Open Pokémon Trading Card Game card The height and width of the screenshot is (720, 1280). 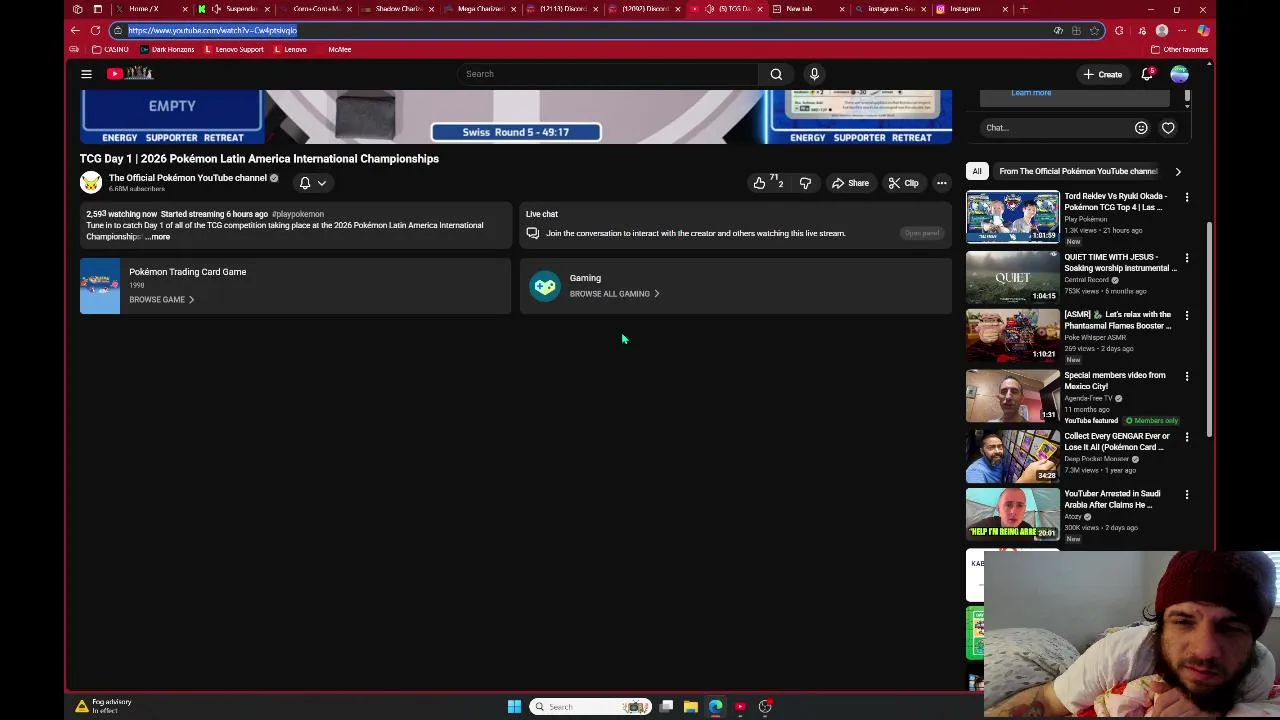pos(295,286)
